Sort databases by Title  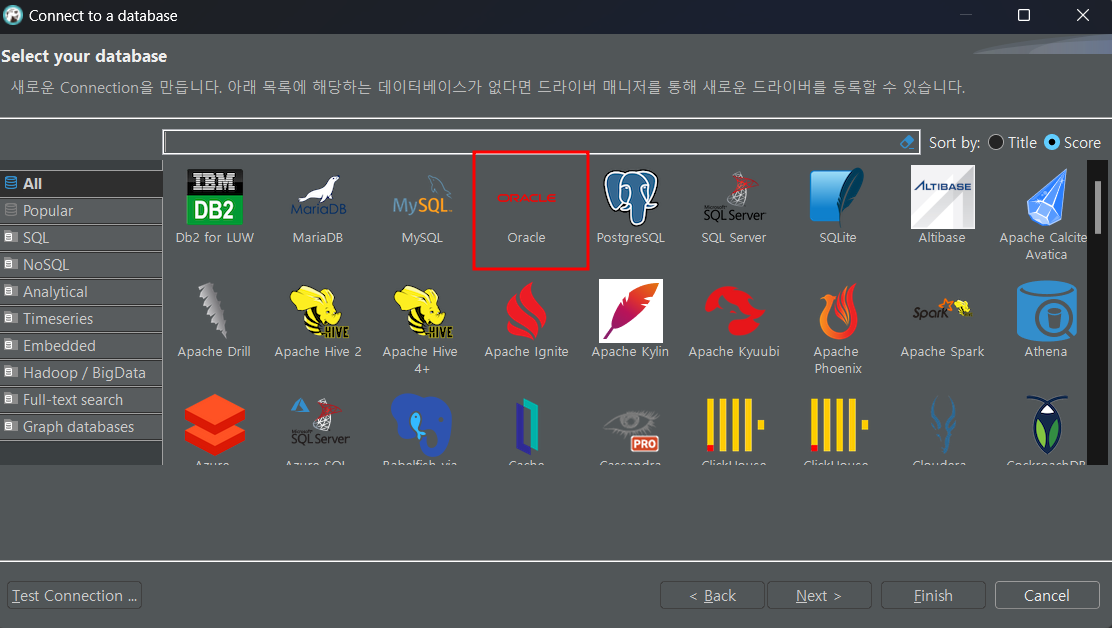[1012, 142]
